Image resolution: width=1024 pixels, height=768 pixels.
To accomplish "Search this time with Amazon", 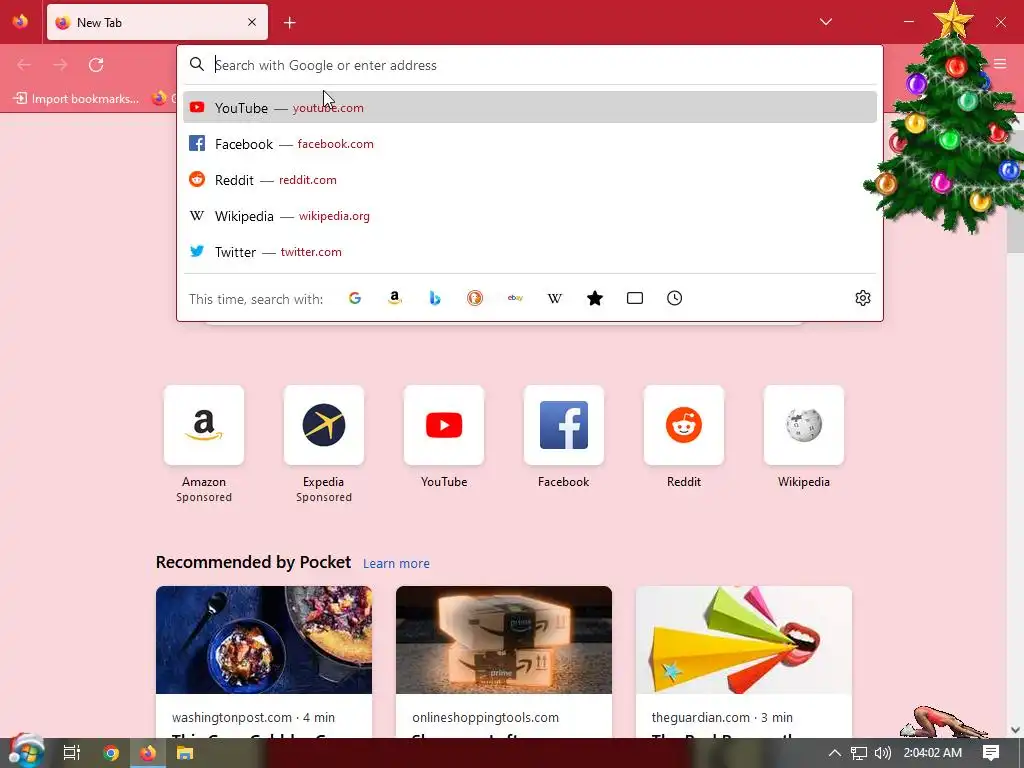I will point(394,298).
